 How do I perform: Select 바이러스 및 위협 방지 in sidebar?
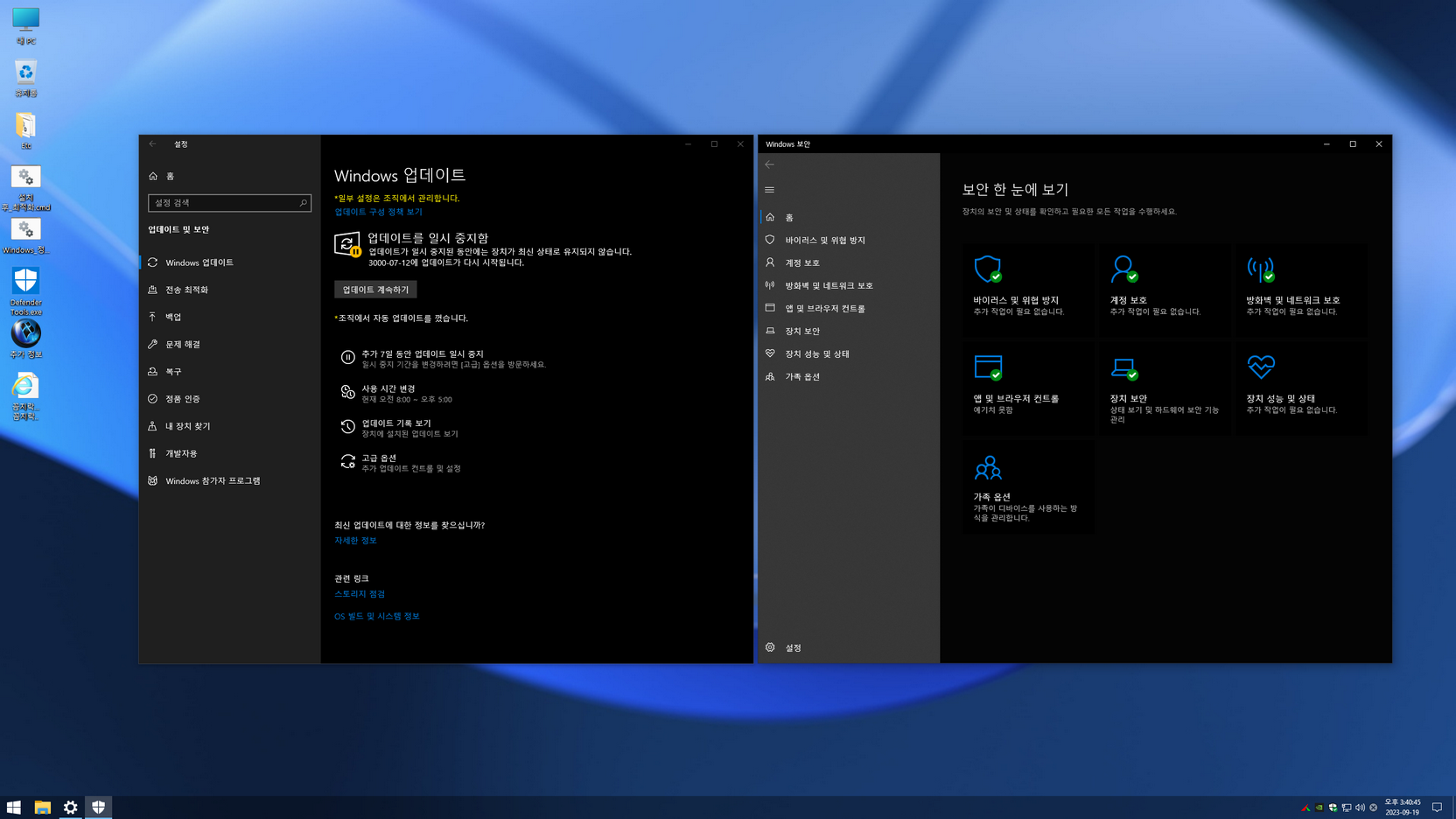pyautogui.click(x=849, y=240)
